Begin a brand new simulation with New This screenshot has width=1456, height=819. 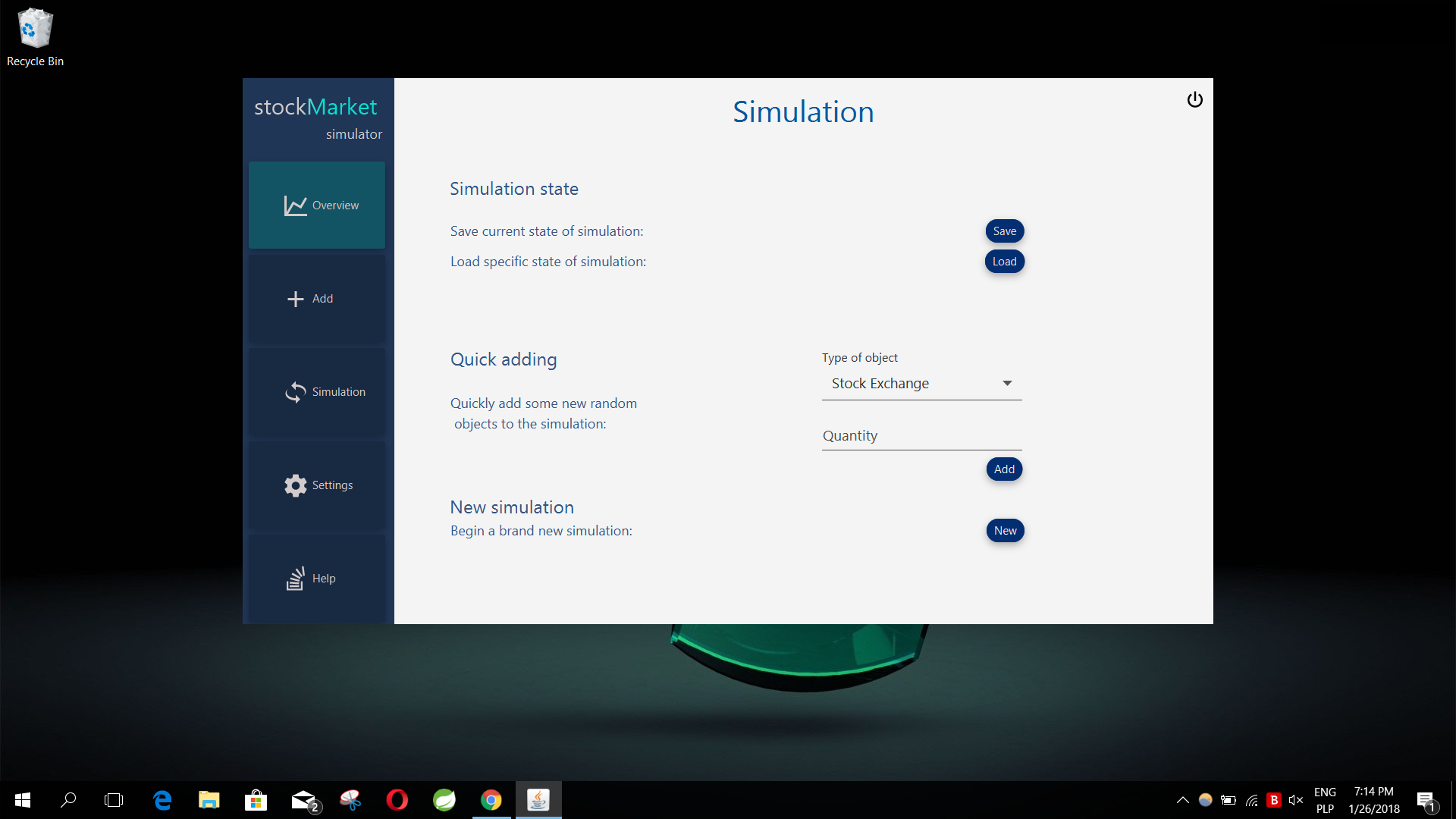click(1005, 531)
